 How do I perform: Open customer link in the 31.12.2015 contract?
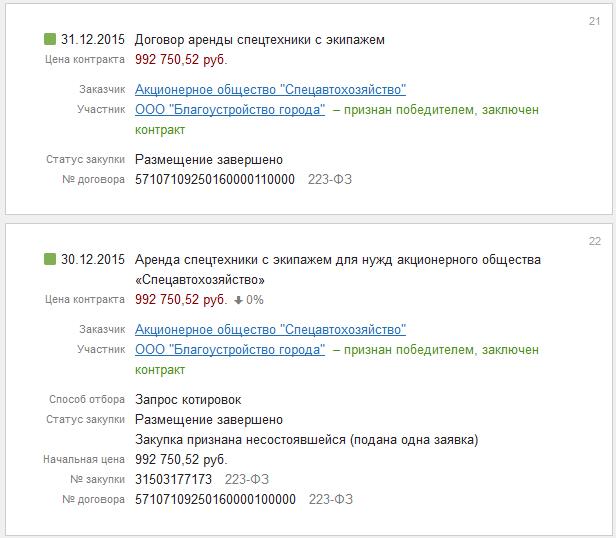tap(270, 90)
